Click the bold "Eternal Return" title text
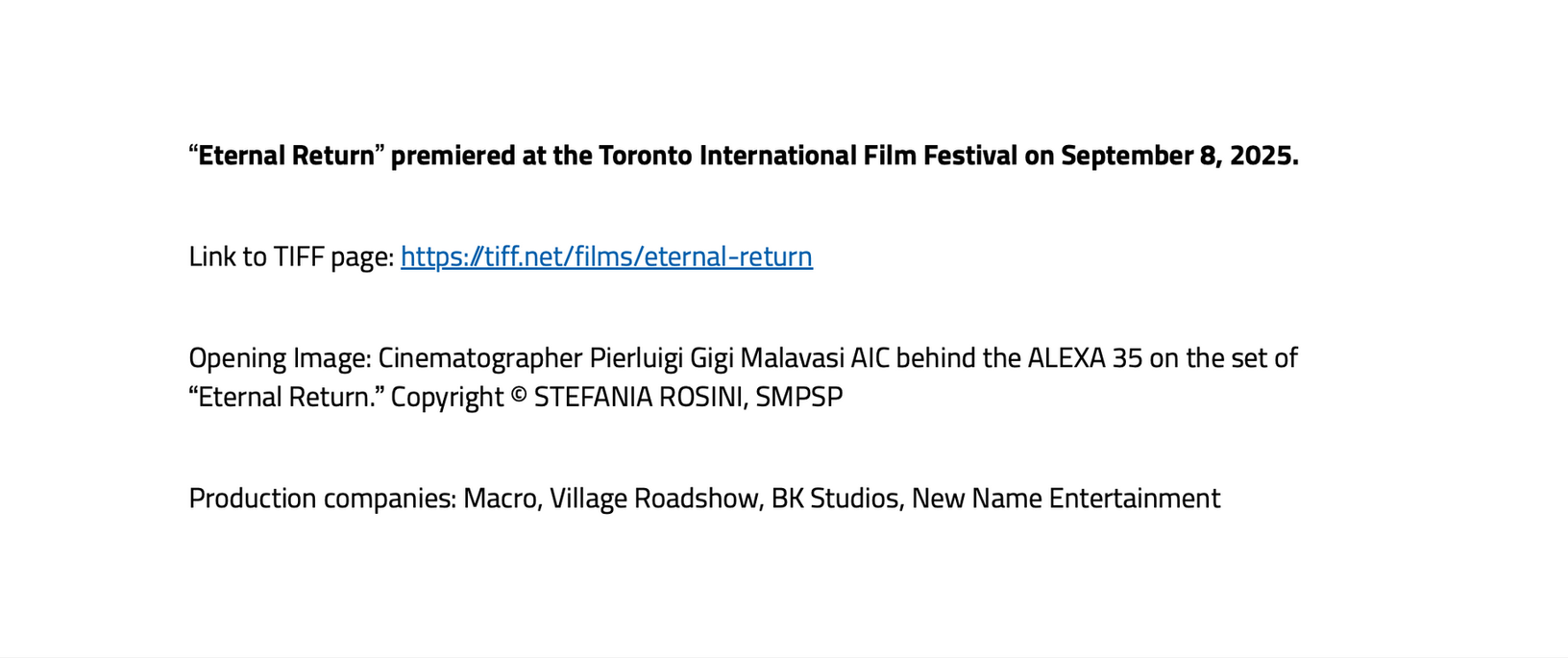 pyautogui.click(x=286, y=156)
